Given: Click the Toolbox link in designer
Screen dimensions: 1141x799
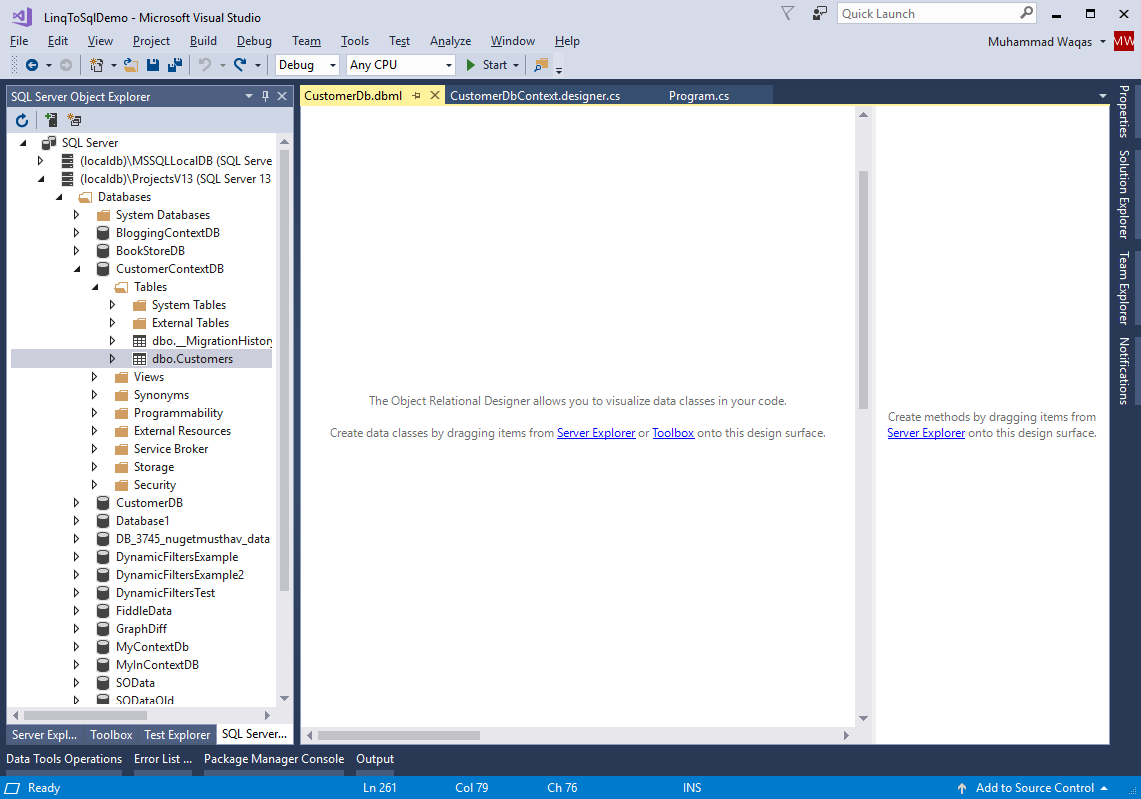Looking at the screenshot, I should [x=673, y=433].
